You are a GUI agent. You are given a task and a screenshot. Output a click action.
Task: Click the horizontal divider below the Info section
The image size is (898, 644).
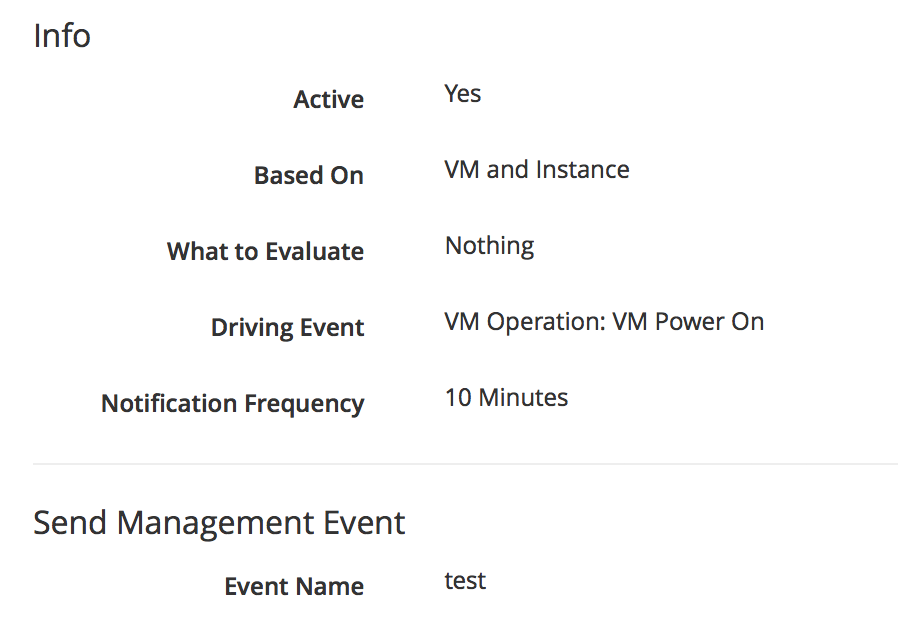point(465,464)
